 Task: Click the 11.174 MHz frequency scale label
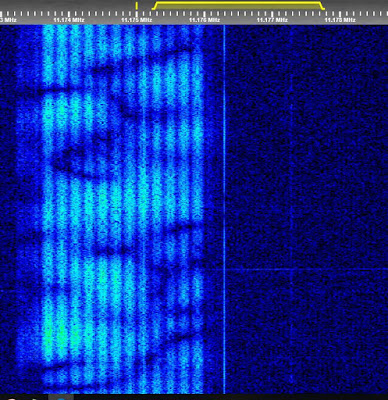(x=69, y=20)
